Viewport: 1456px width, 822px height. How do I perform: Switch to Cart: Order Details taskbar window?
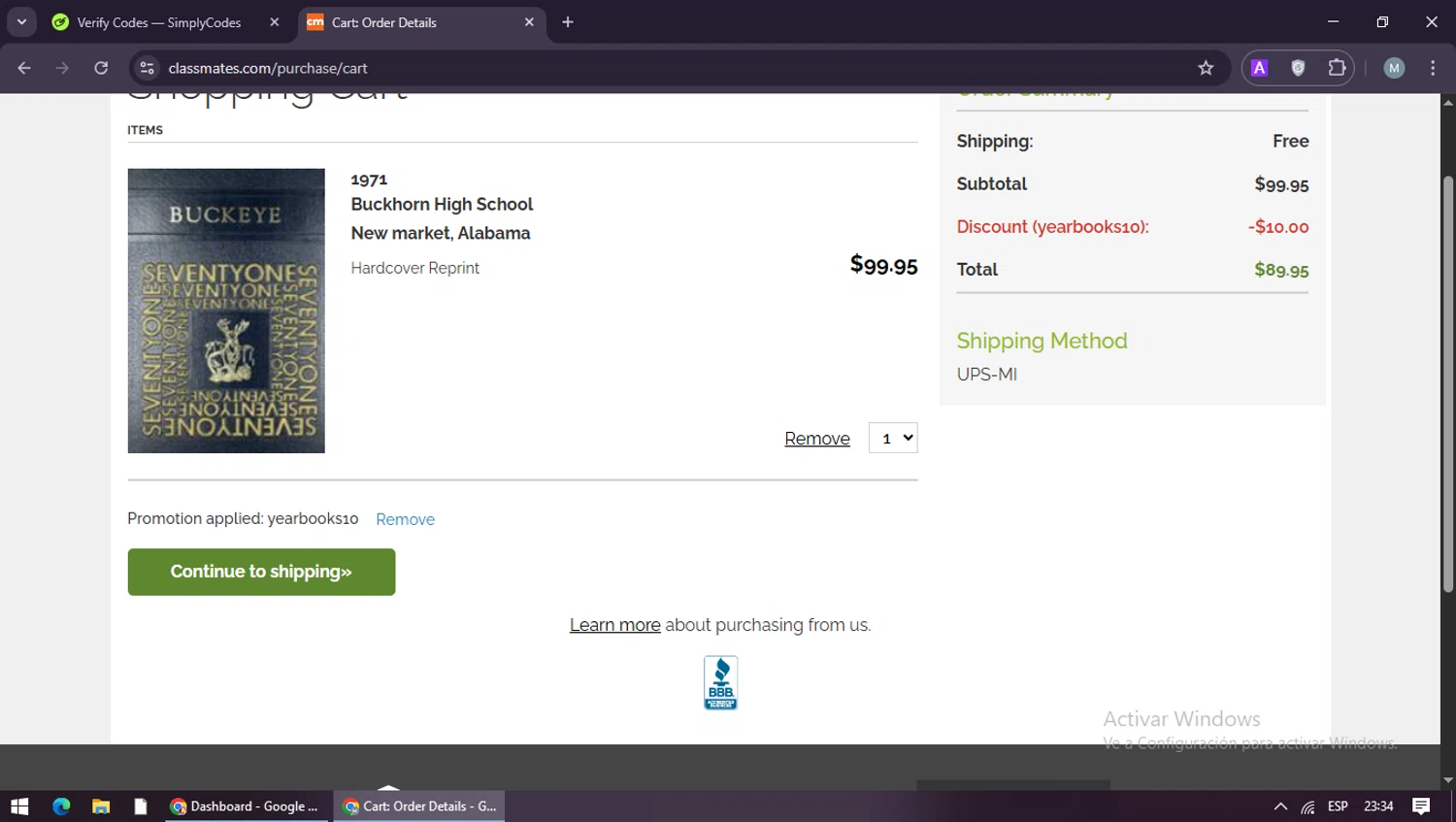[419, 806]
